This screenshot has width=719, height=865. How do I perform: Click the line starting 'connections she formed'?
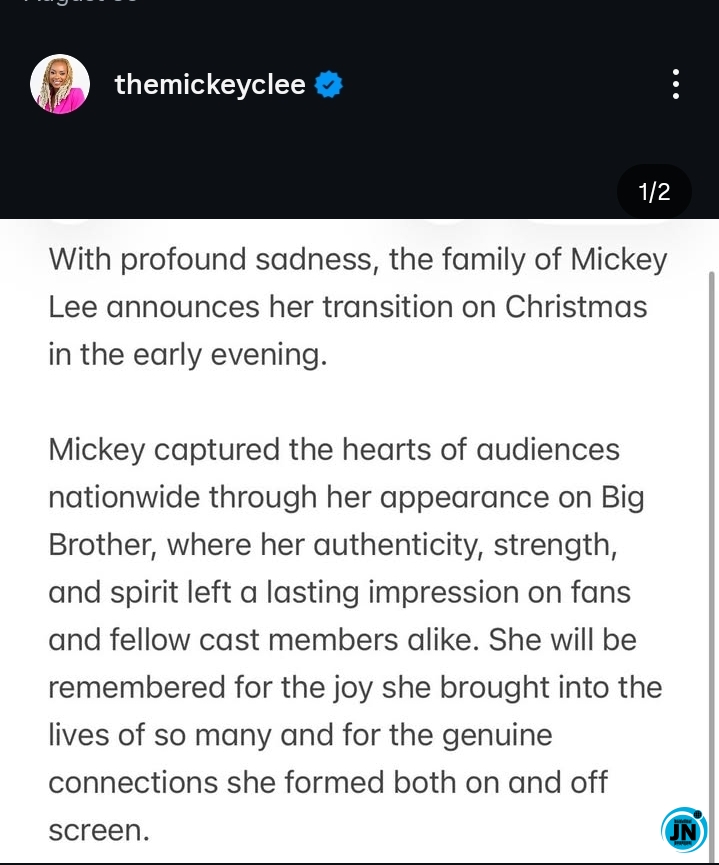[328, 782]
